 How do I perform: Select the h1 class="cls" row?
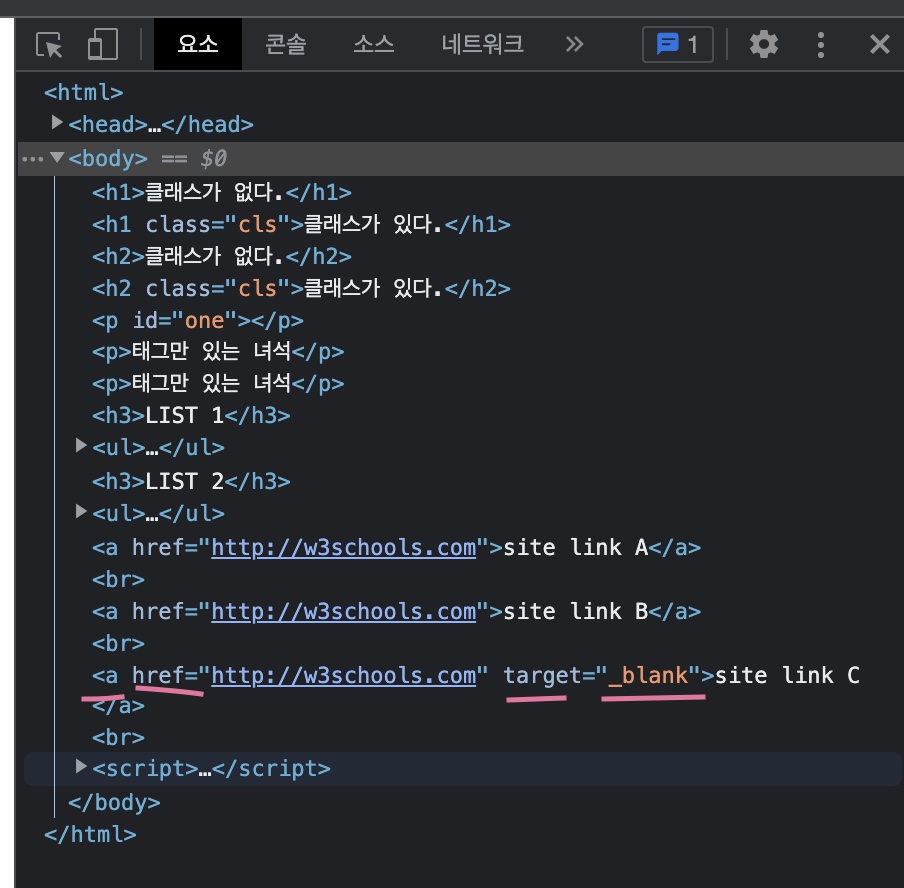pyautogui.click(x=301, y=225)
